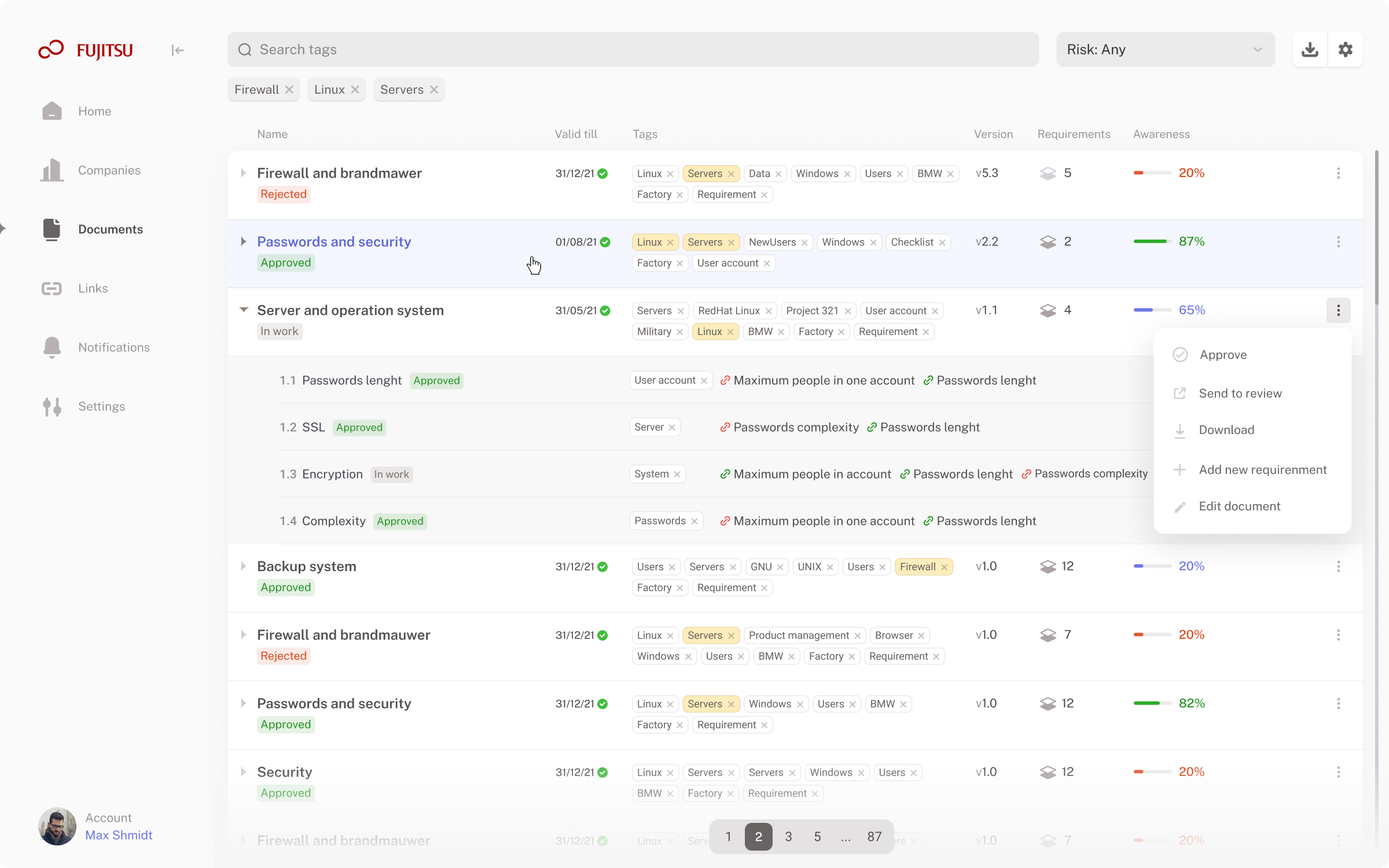
Task: Remove RedHat Linux tag from Server document
Action: coord(769,311)
